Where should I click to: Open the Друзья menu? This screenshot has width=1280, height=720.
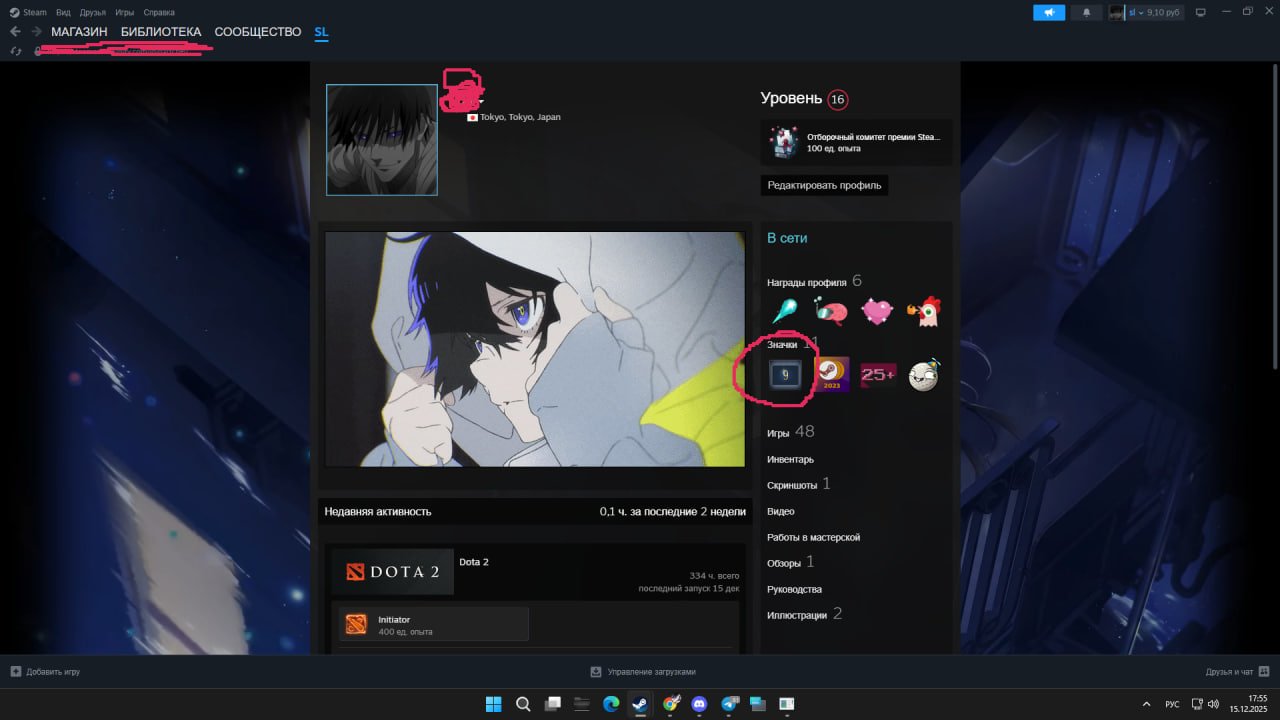(x=93, y=12)
